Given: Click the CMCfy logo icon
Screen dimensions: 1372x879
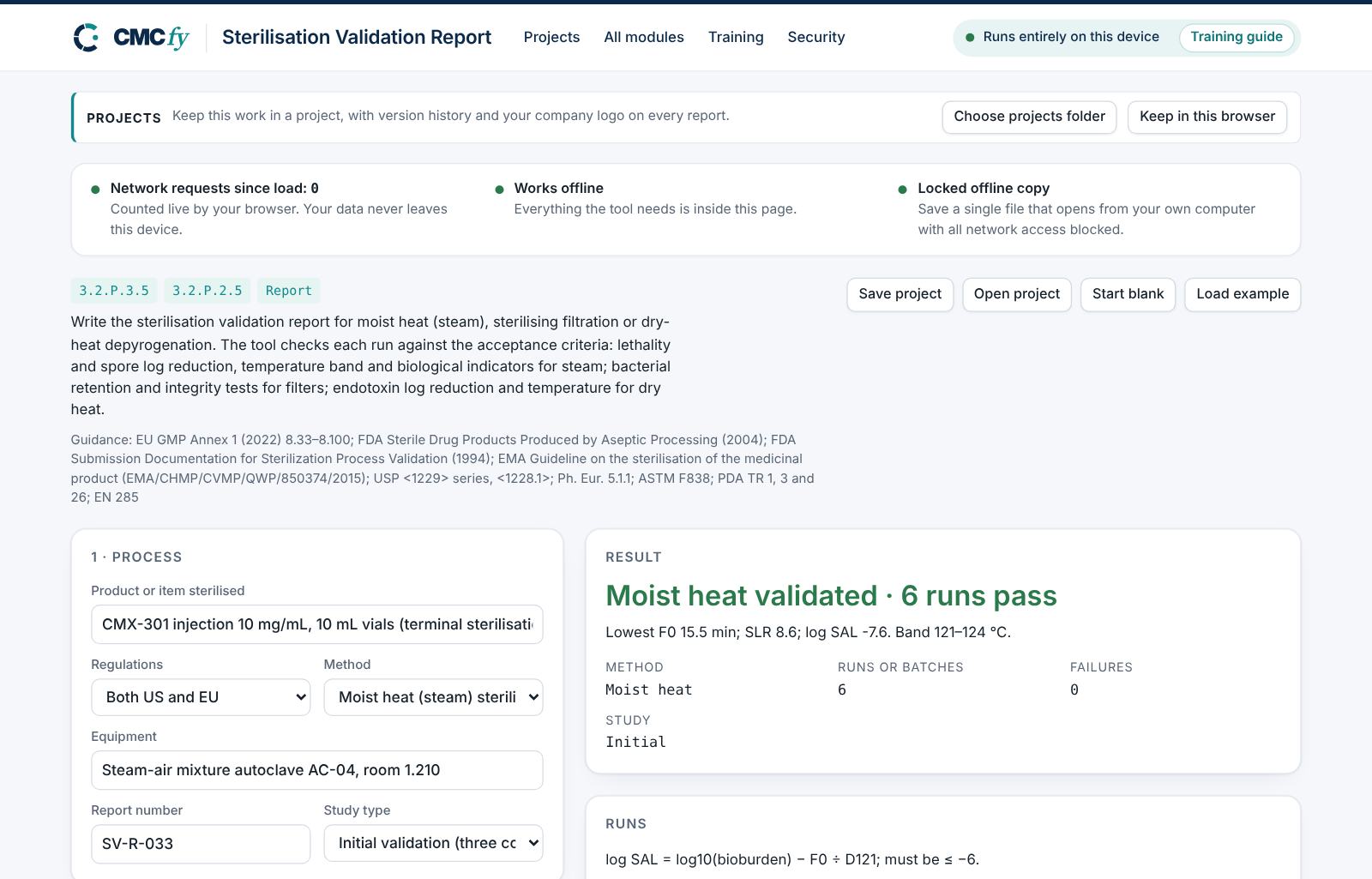Looking at the screenshot, I should (x=86, y=37).
